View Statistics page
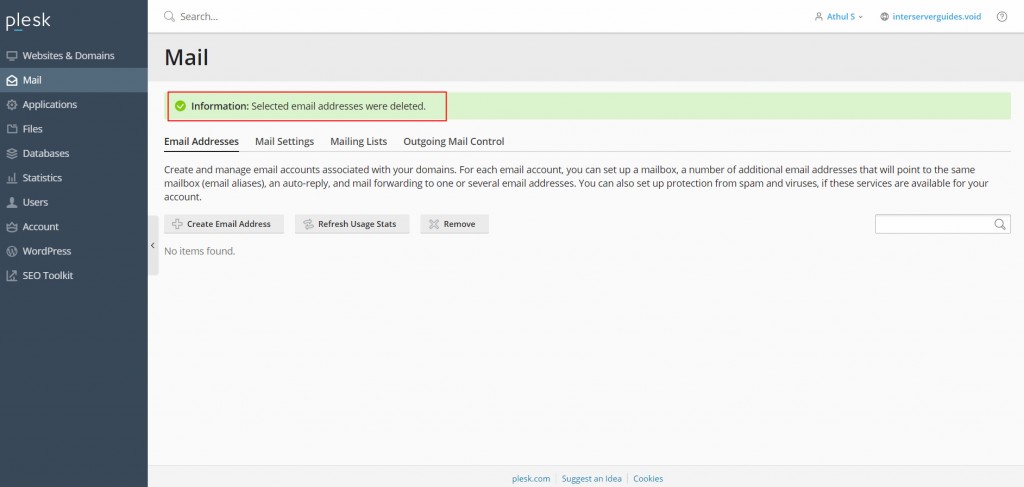 [42, 178]
